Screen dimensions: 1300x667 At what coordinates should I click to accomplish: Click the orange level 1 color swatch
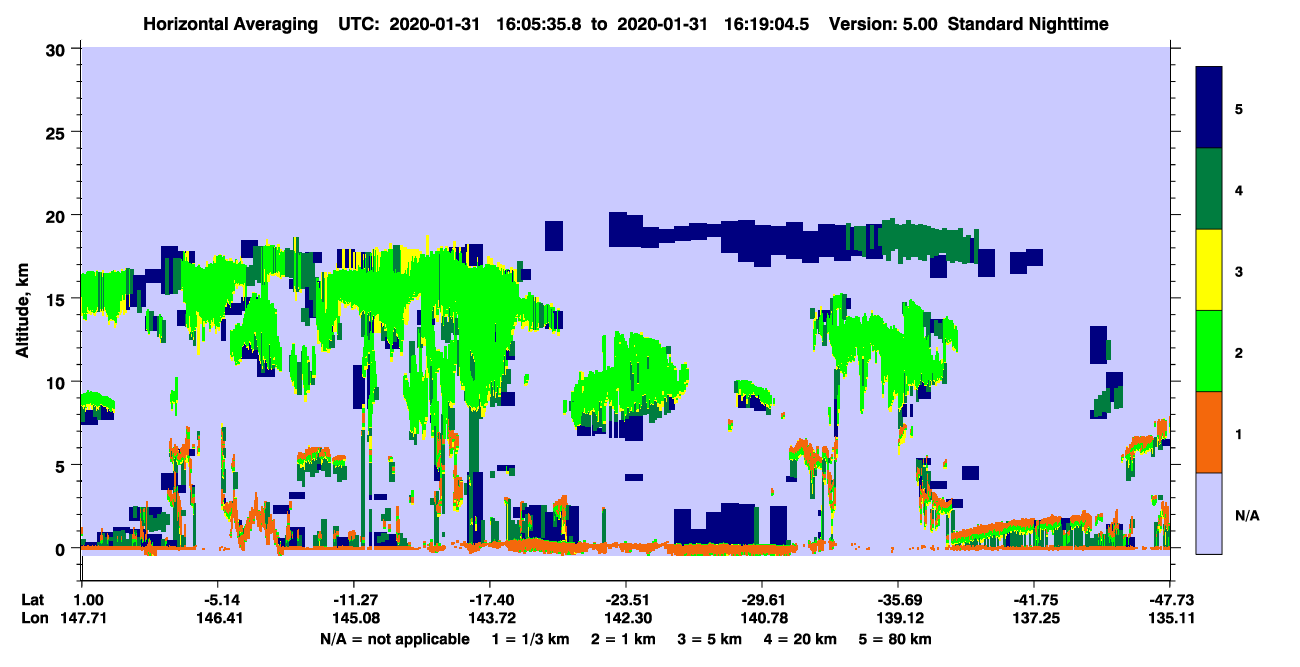pyautogui.click(x=1209, y=431)
